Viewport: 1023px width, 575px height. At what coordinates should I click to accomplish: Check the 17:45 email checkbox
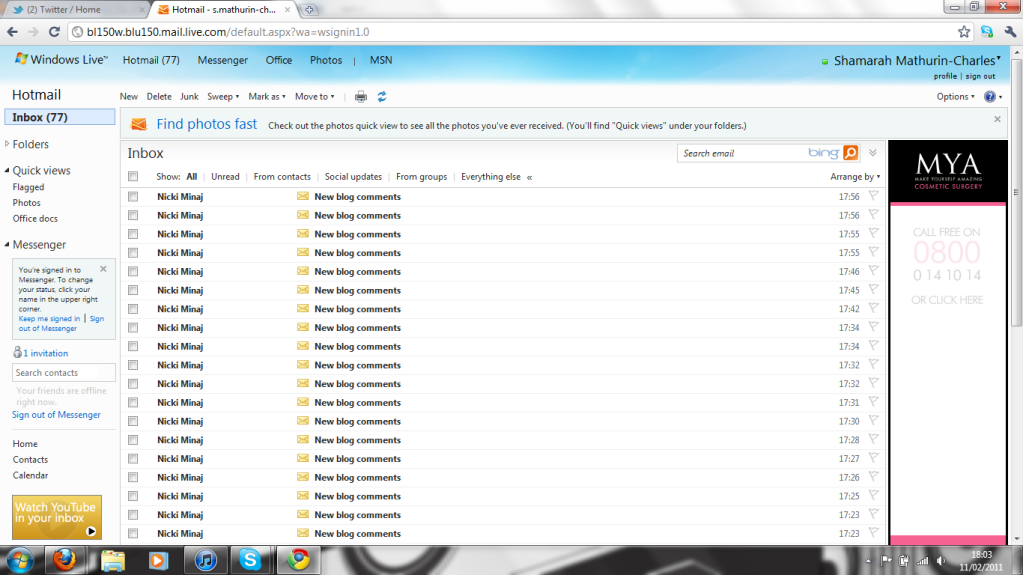pos(133,290)
